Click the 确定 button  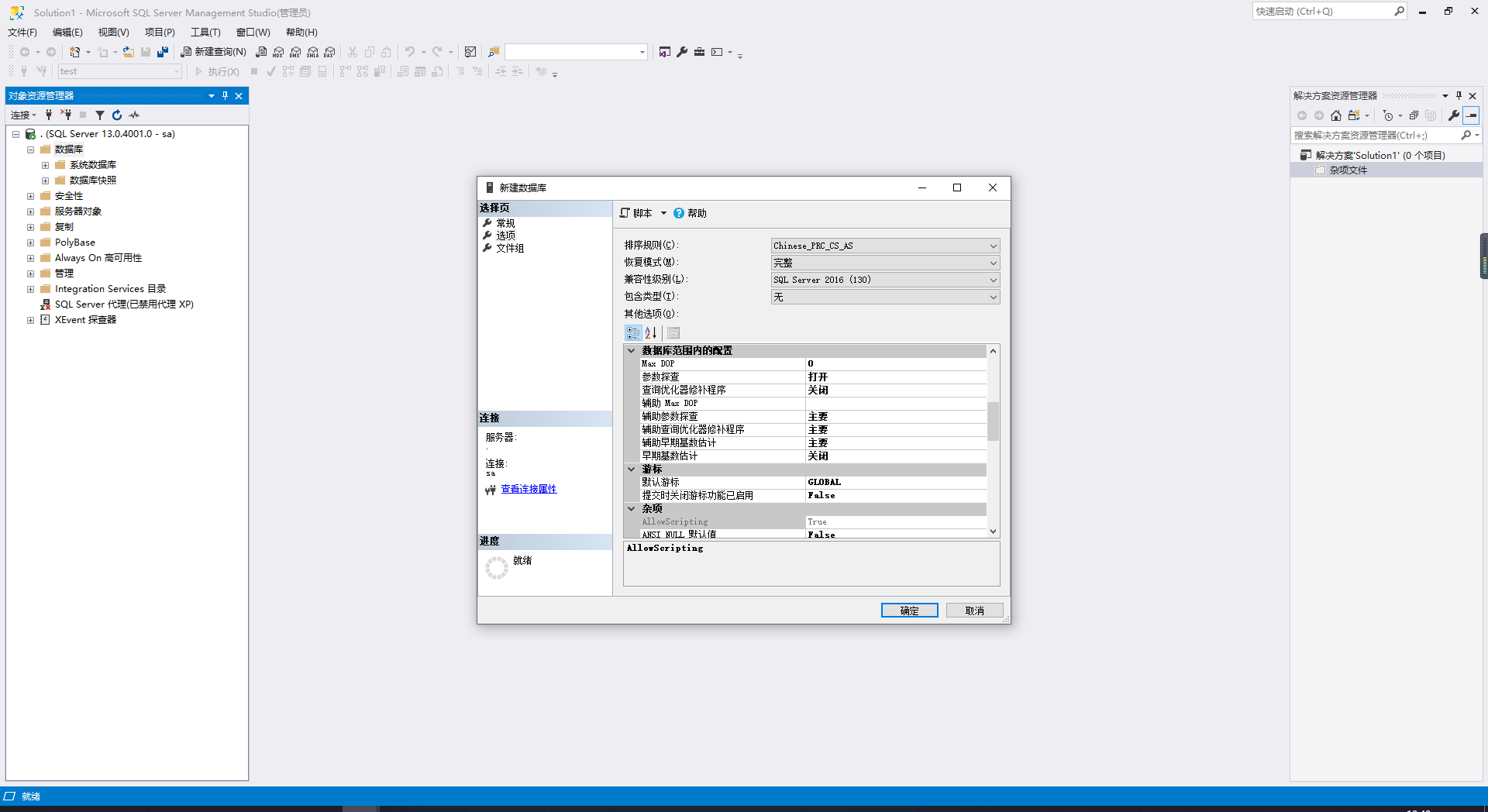(910, 611)
